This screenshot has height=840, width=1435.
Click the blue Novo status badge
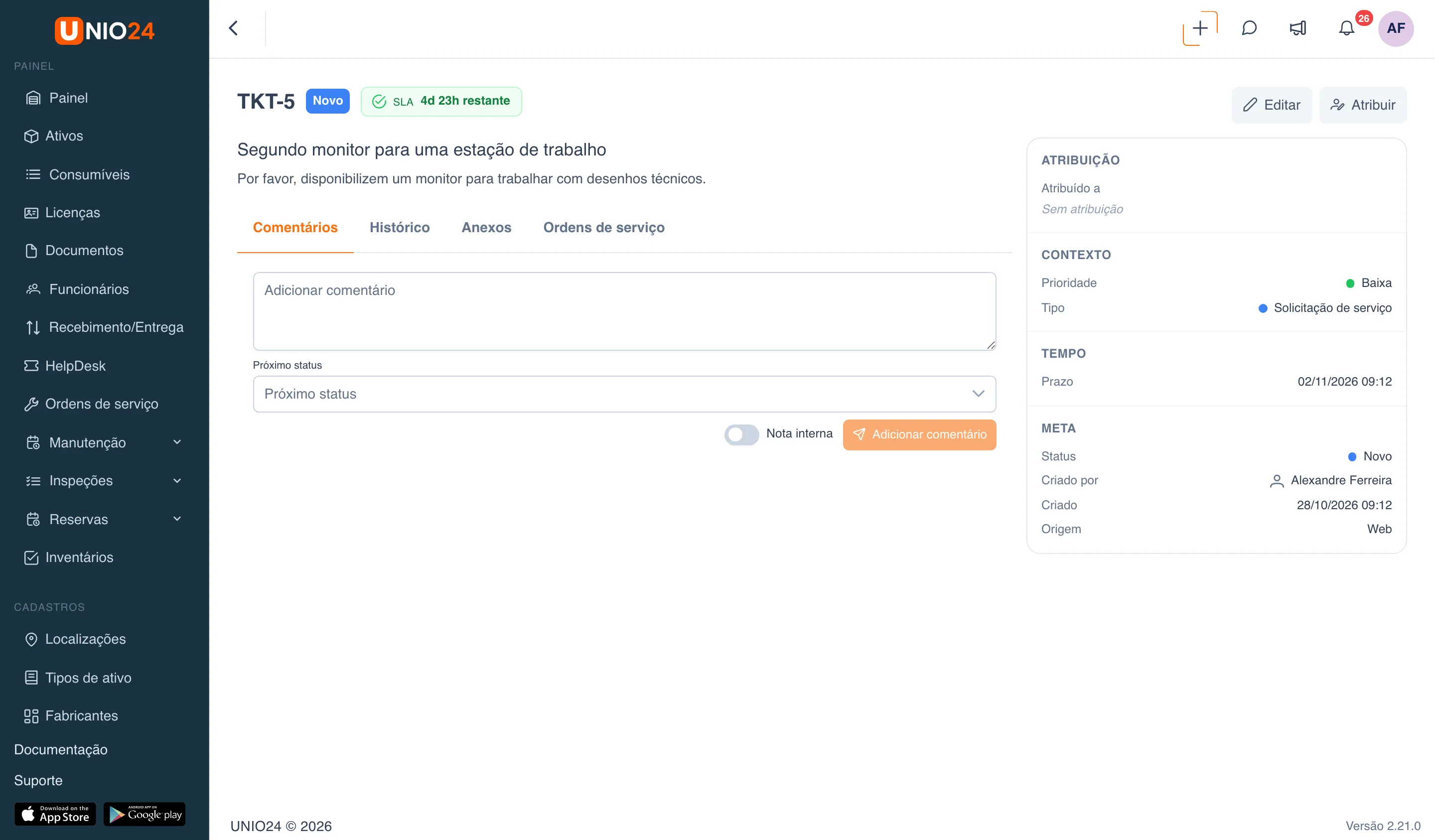point(327,101)
